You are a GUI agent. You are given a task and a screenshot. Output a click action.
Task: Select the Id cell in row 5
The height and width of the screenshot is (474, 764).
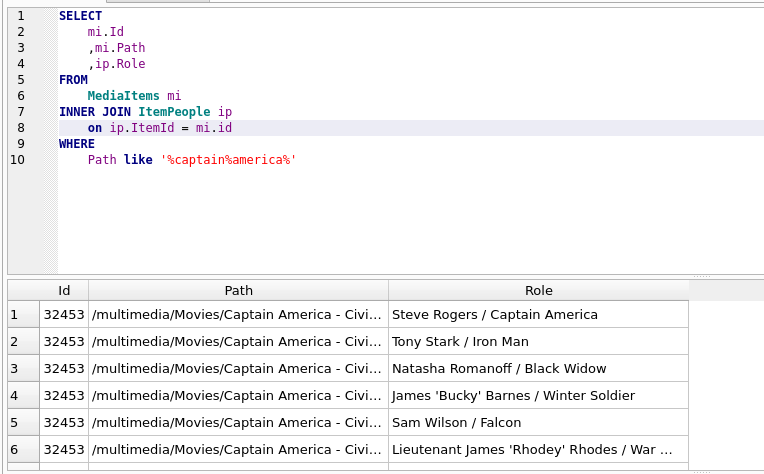coord(64,423)
